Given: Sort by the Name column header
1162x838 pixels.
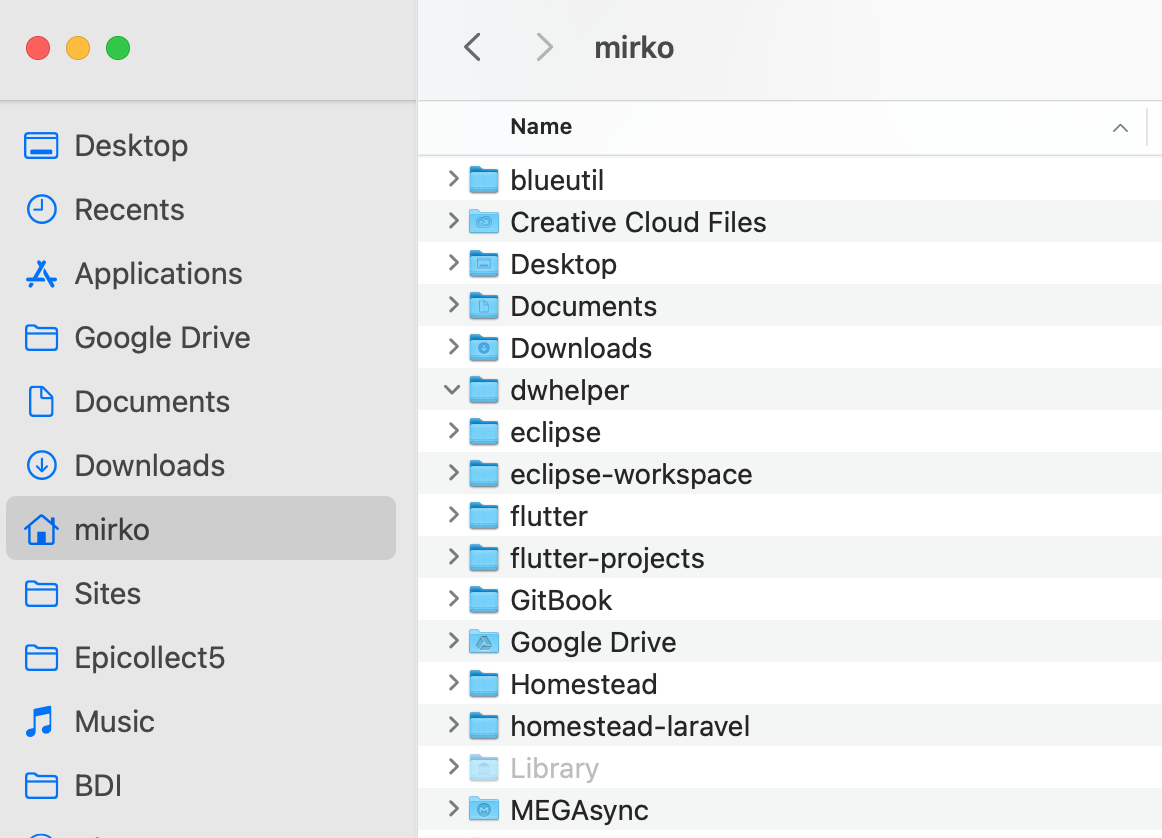Looking at the screenshot, I should click(541, 127).
